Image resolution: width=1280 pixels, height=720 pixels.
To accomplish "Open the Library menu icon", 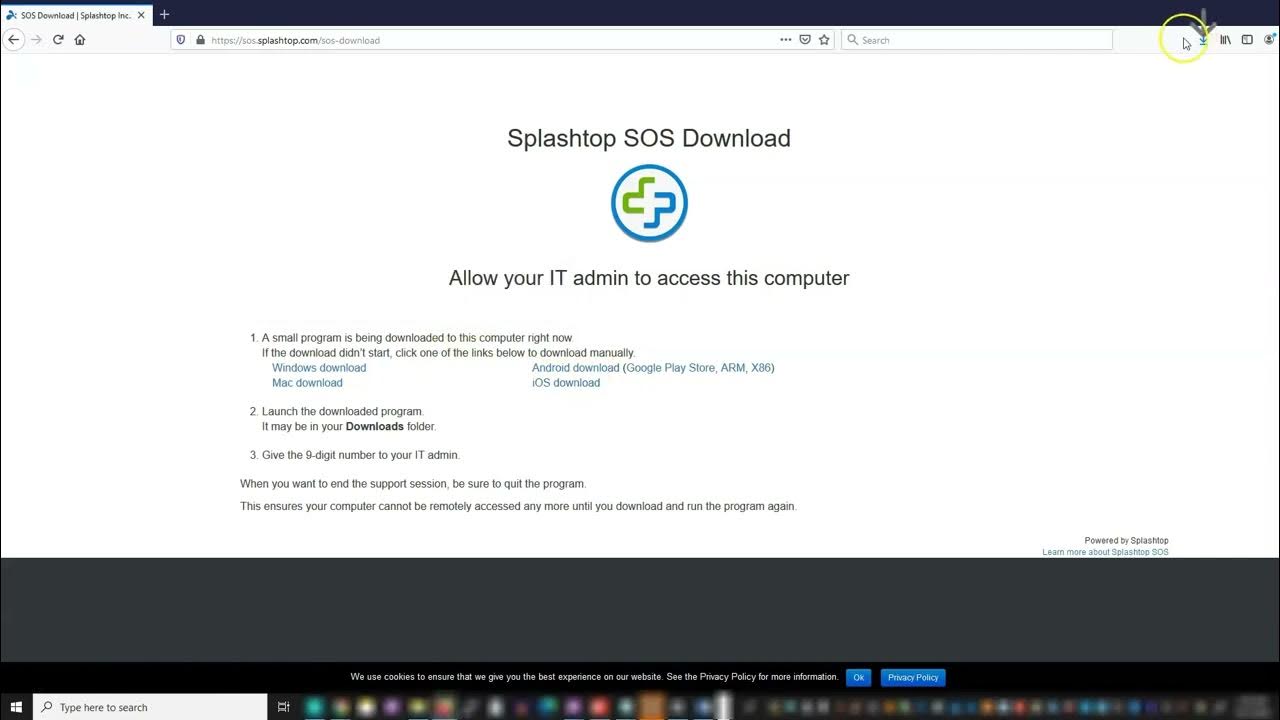I will 1225,40.
